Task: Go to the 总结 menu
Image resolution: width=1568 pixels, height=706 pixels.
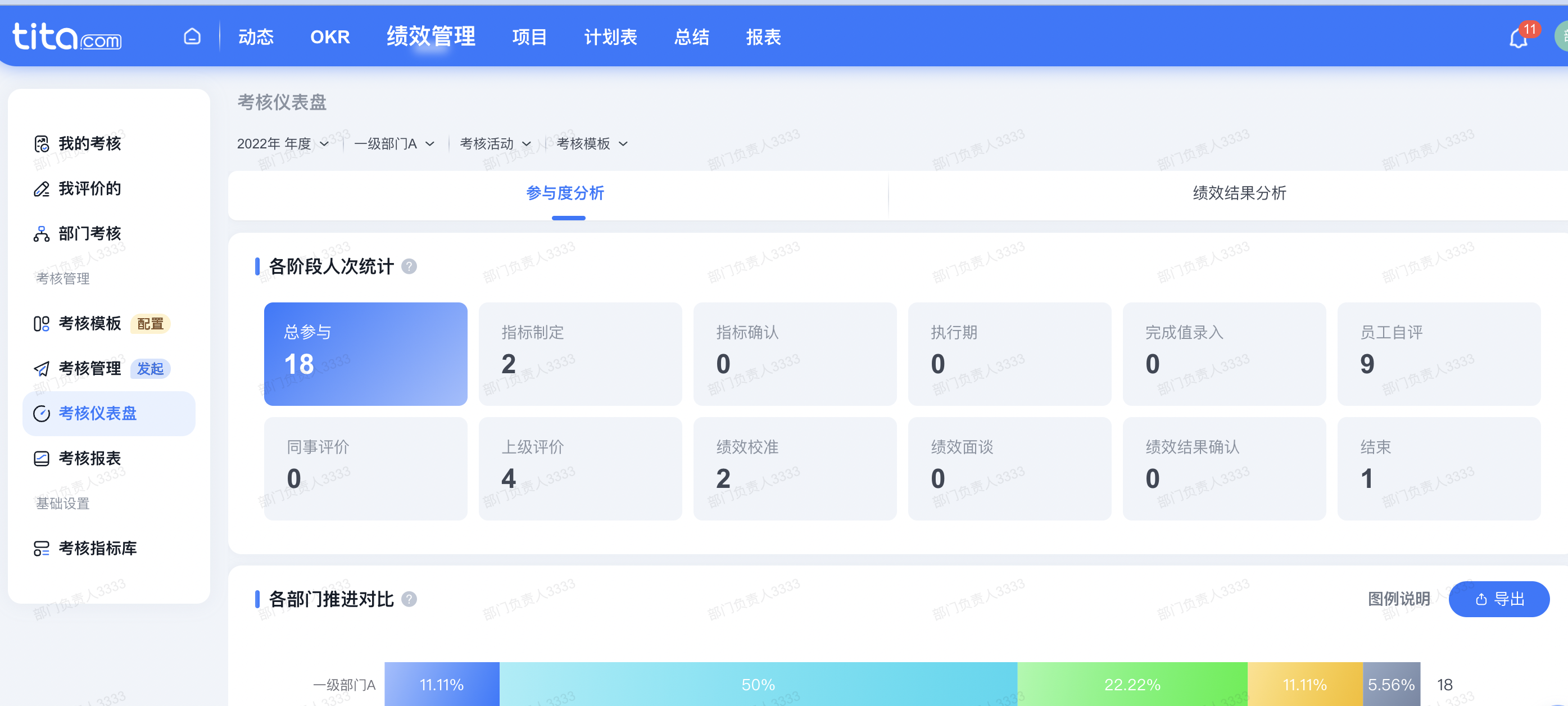Action: tap(692, 37)
